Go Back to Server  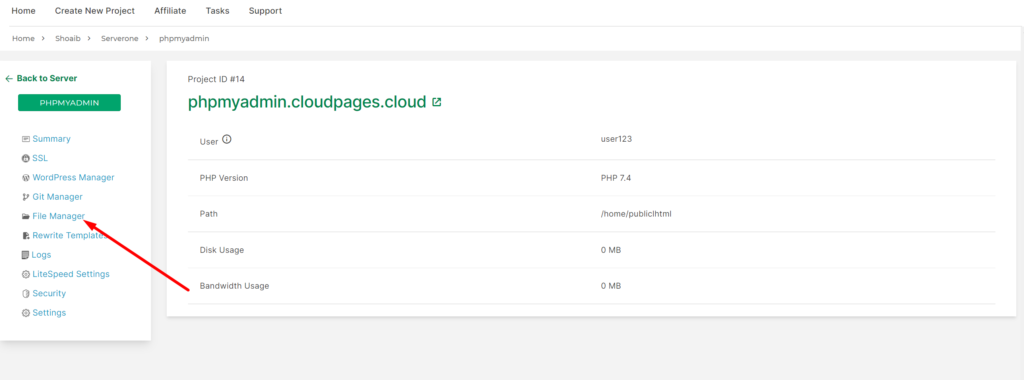tap(41, 78)
